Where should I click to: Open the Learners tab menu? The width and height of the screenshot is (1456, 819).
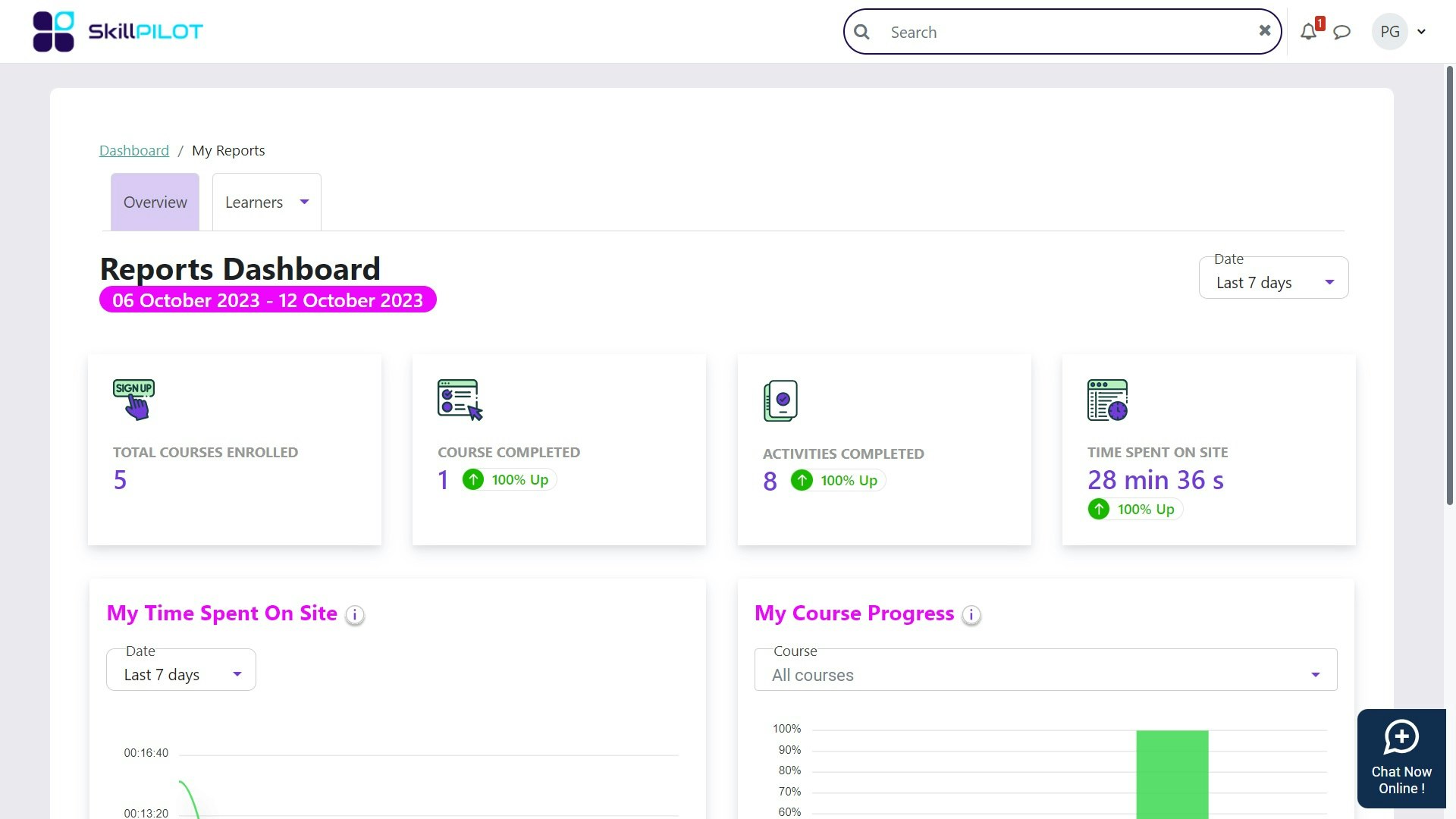266,202
